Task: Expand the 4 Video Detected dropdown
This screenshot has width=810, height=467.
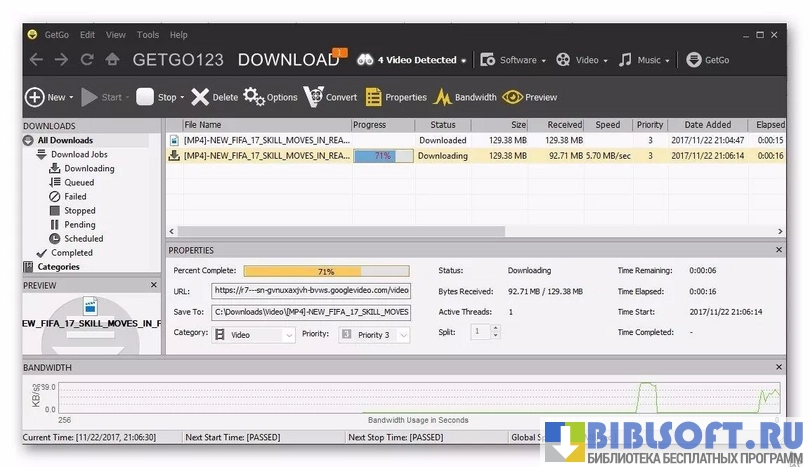Action: coord(463,60)
